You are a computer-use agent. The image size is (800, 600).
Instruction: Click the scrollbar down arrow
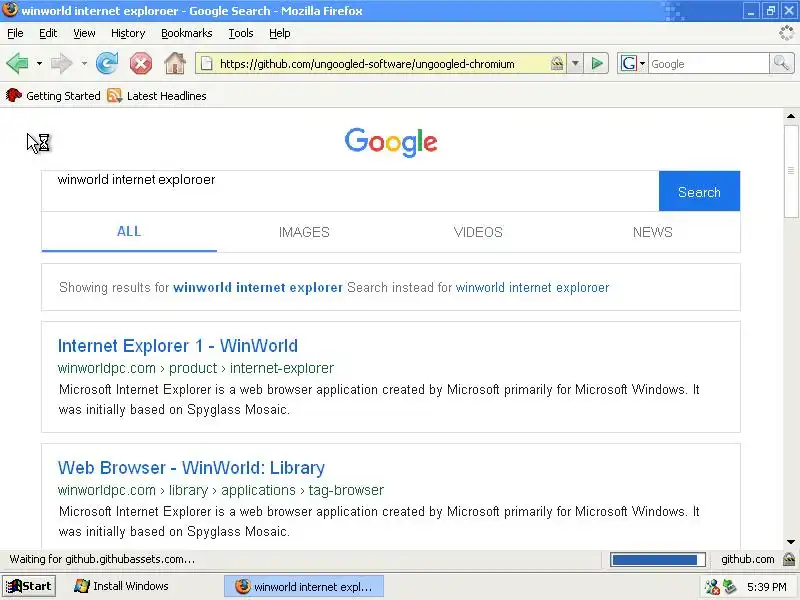[x=791, y=542]
